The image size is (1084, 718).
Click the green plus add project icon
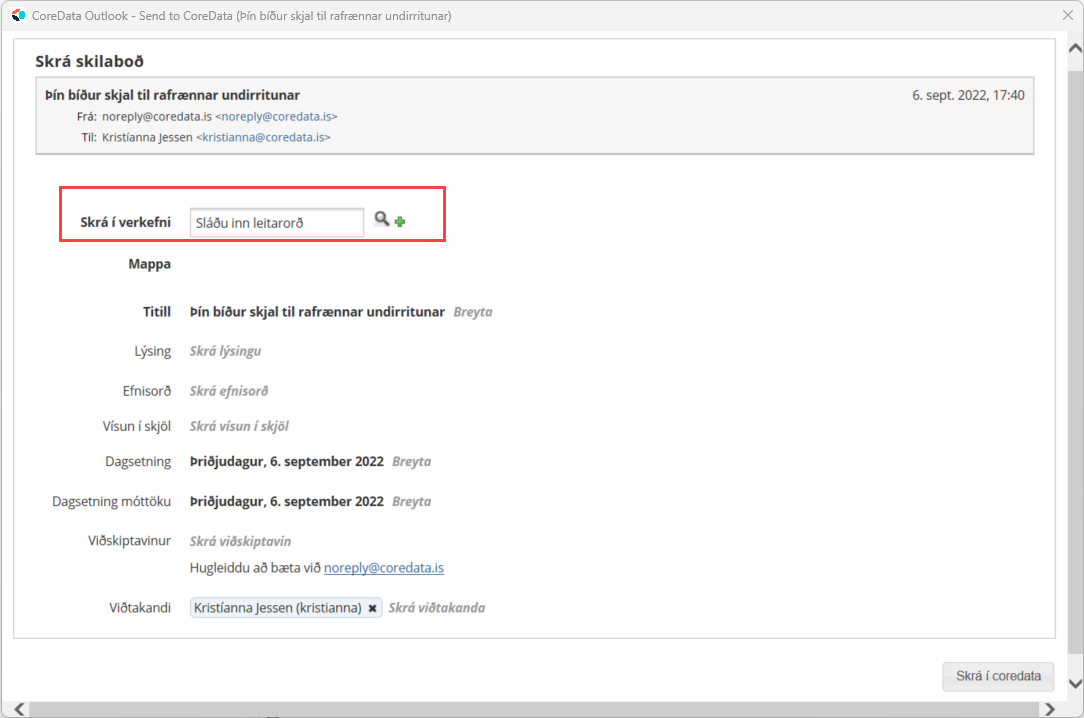tap(400, 221)
